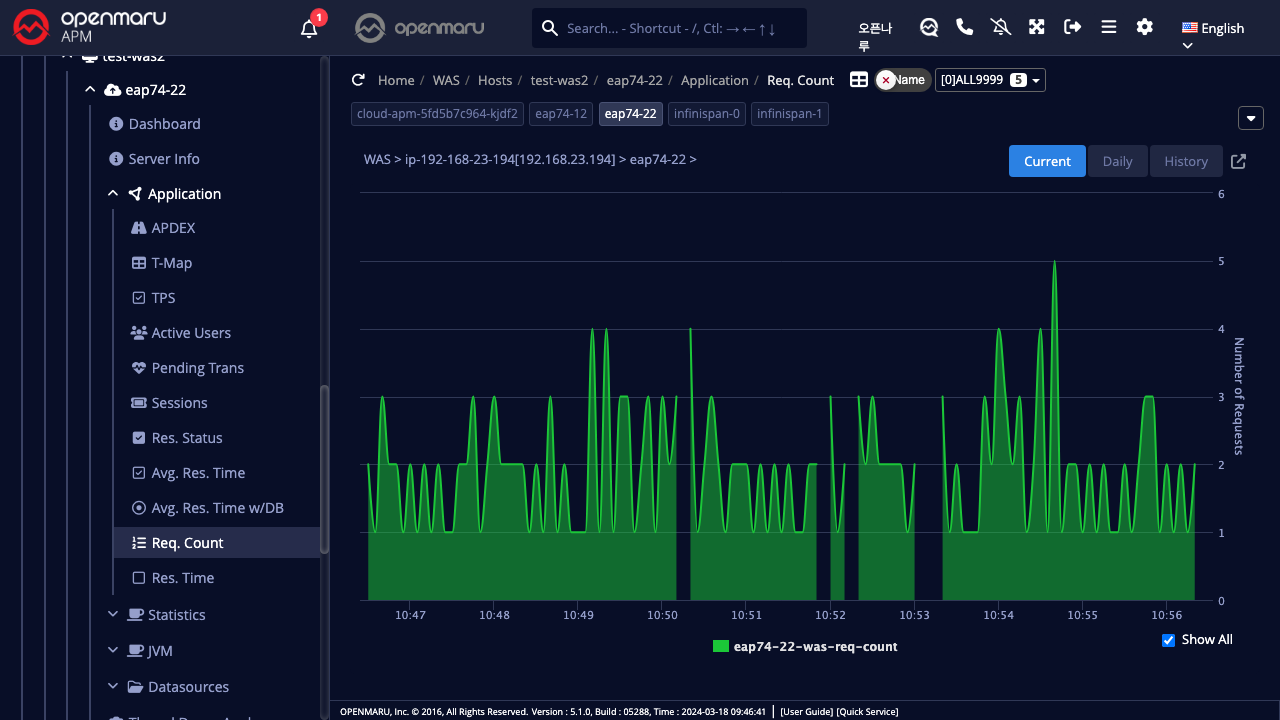
Task: Click the logout icon in header
Action: click(1073, 27)
